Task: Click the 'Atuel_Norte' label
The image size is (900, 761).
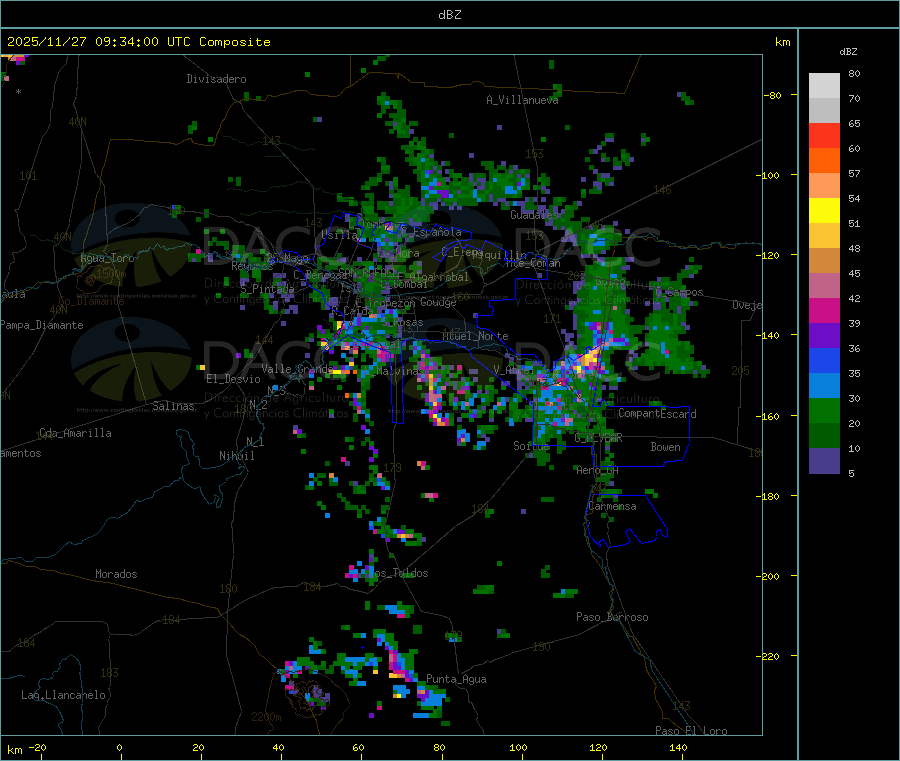Action: 475,336
